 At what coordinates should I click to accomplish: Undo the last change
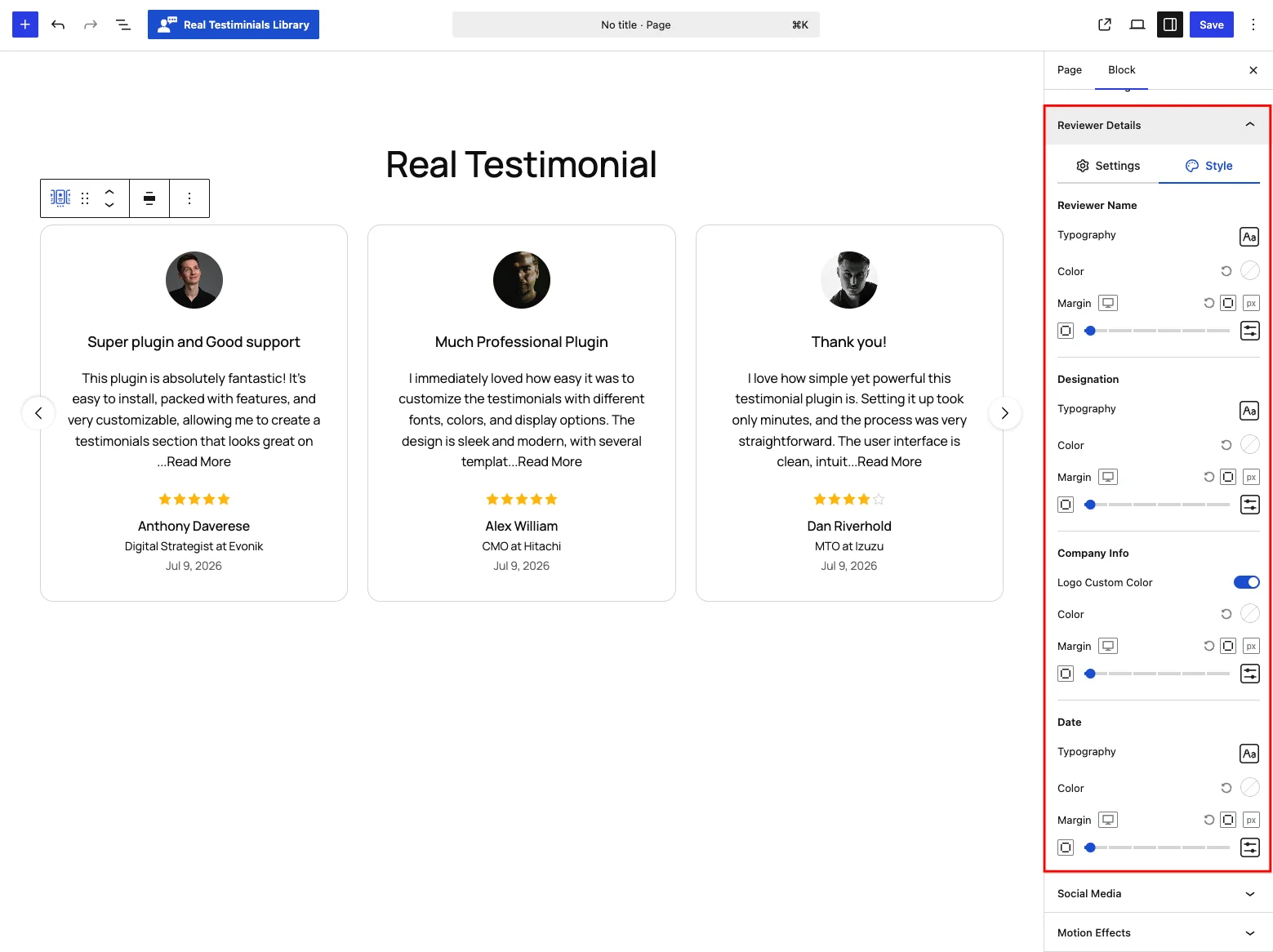[58, 24]
